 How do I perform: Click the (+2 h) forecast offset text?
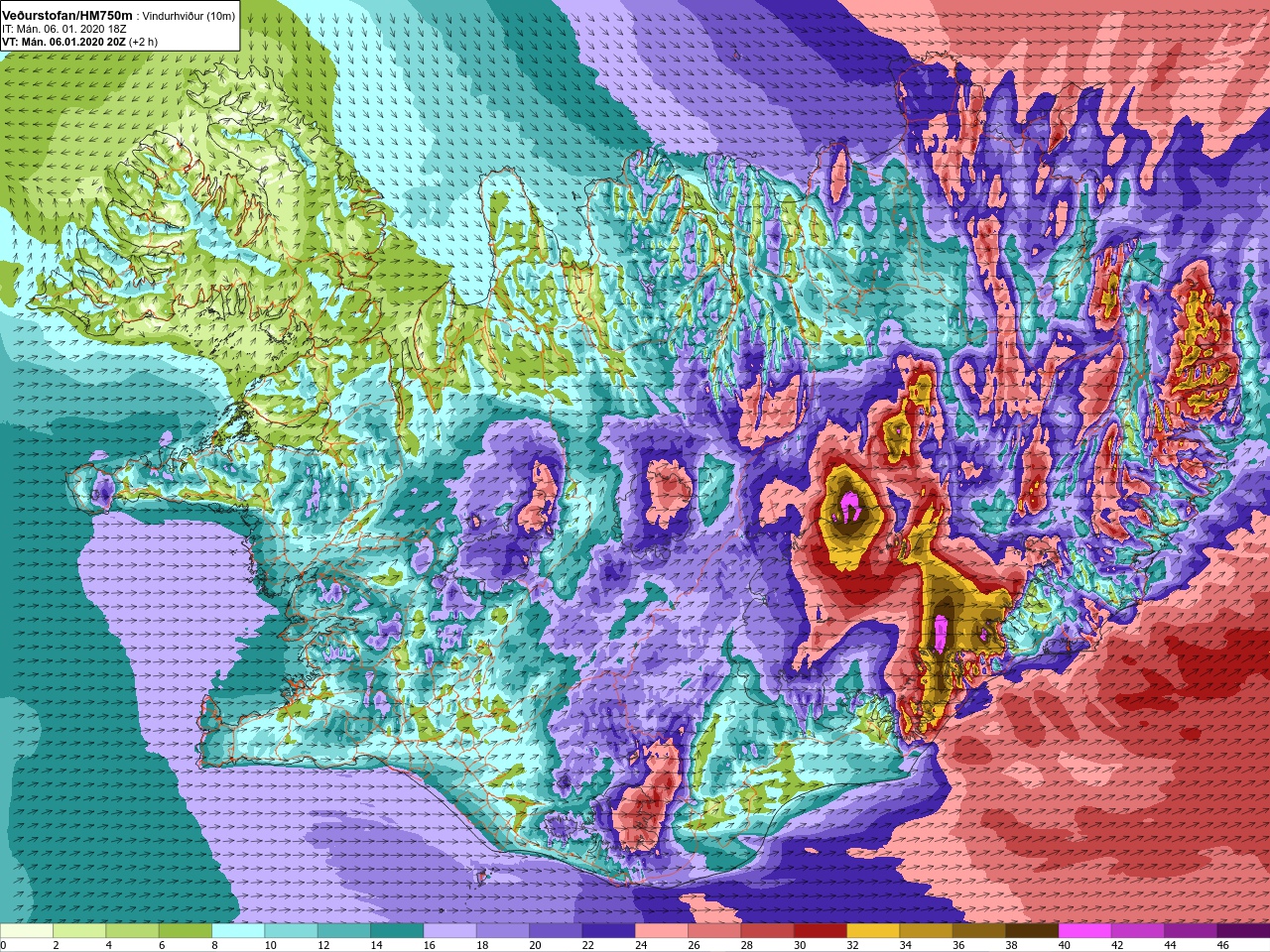coord(143,42)
